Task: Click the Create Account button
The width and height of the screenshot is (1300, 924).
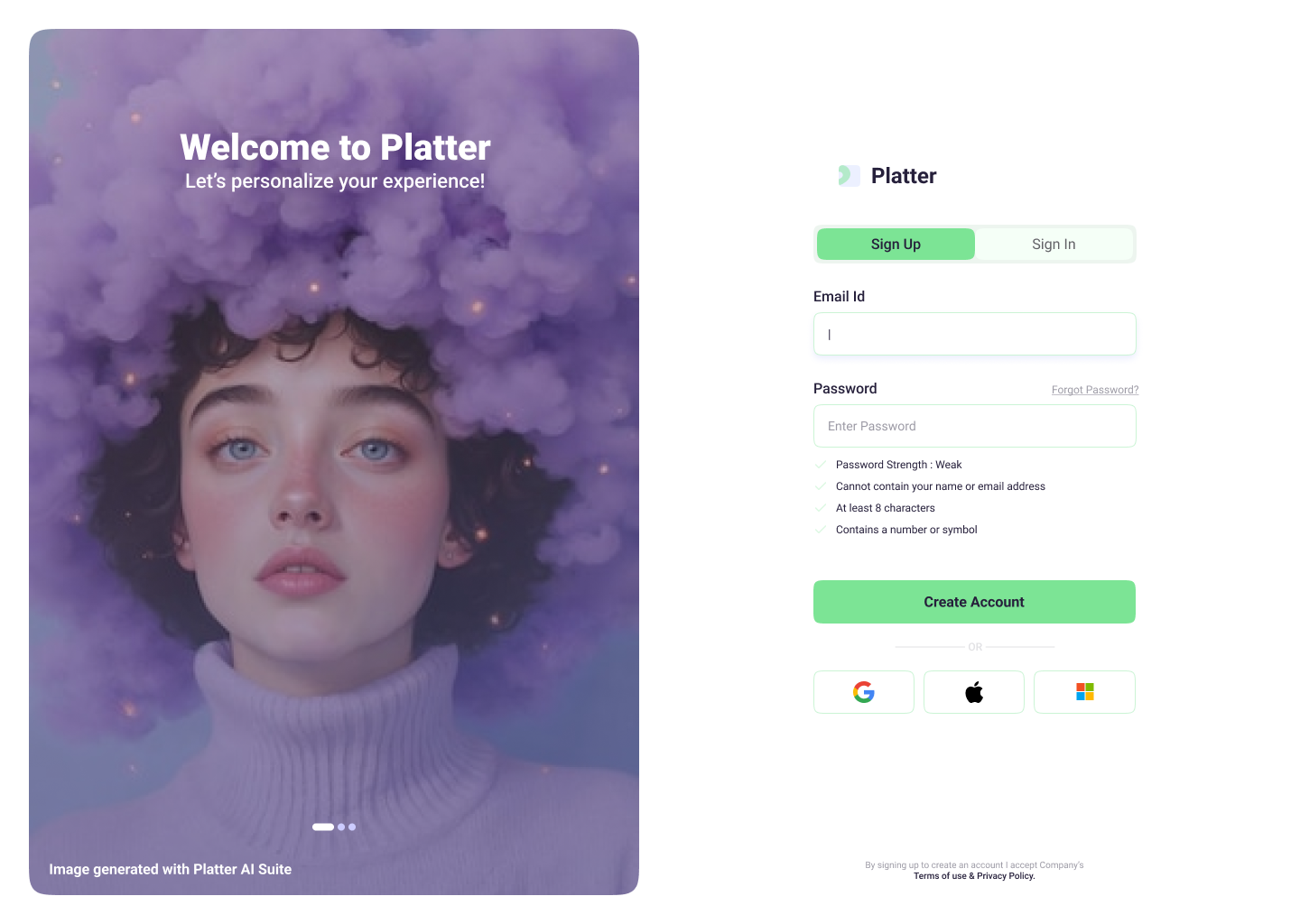Action: click(974, 602)
